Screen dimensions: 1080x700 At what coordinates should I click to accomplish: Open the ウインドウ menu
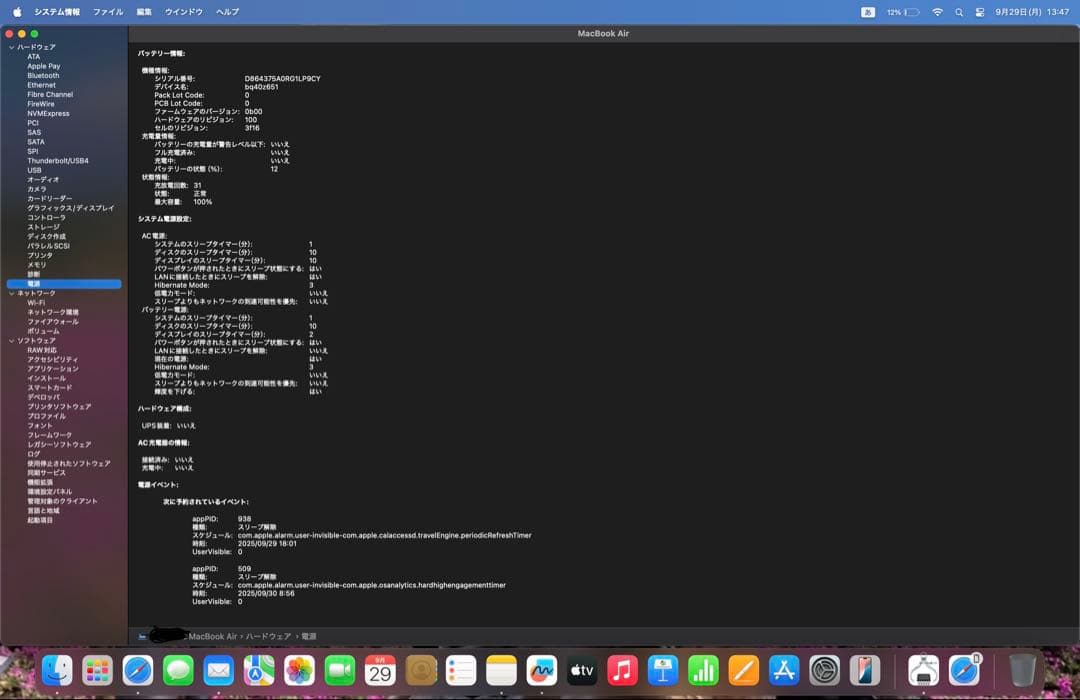point(183,12)
